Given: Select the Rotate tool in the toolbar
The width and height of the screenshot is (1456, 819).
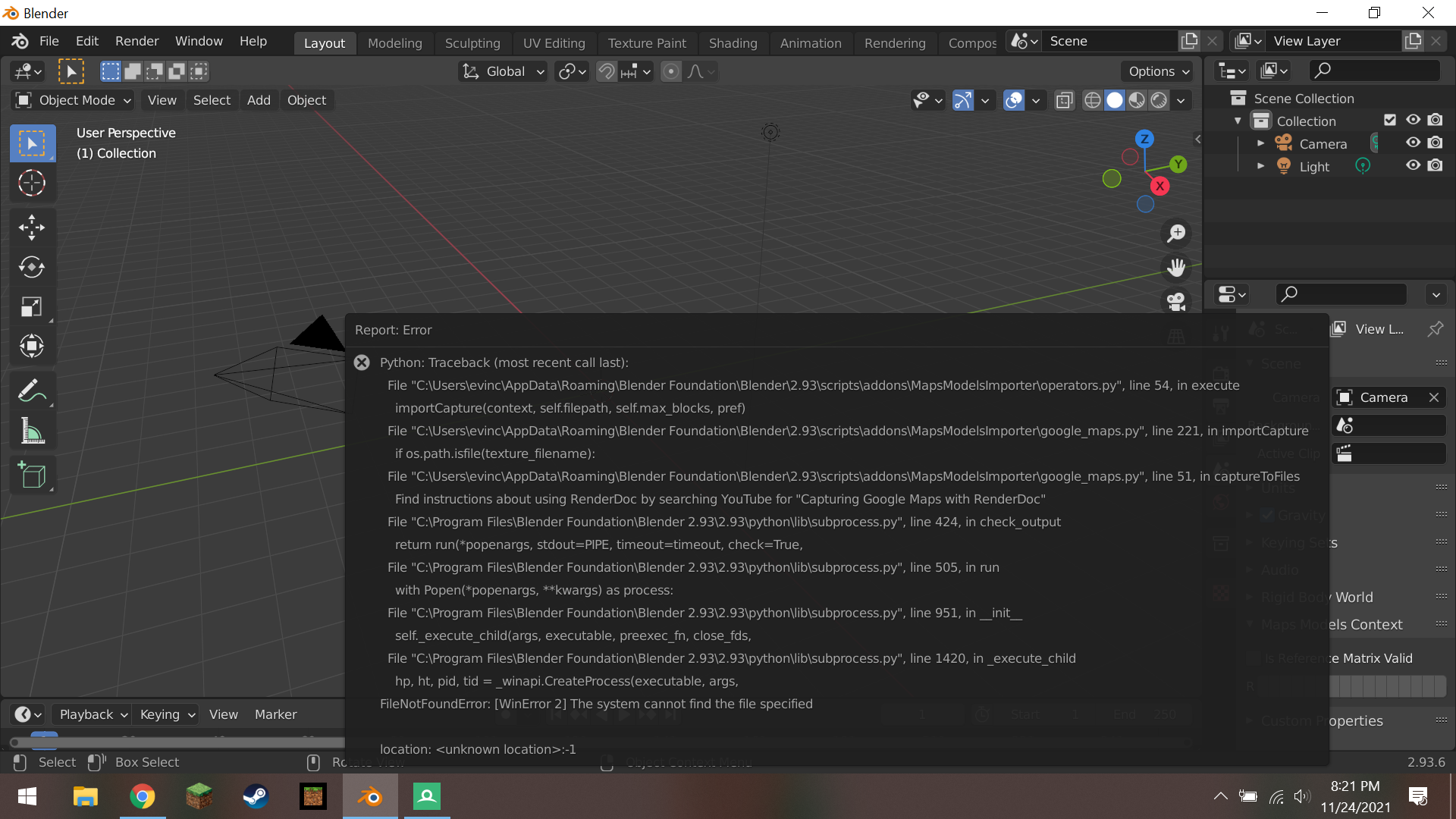Looking at the screenshot, I should pos(32,267).
